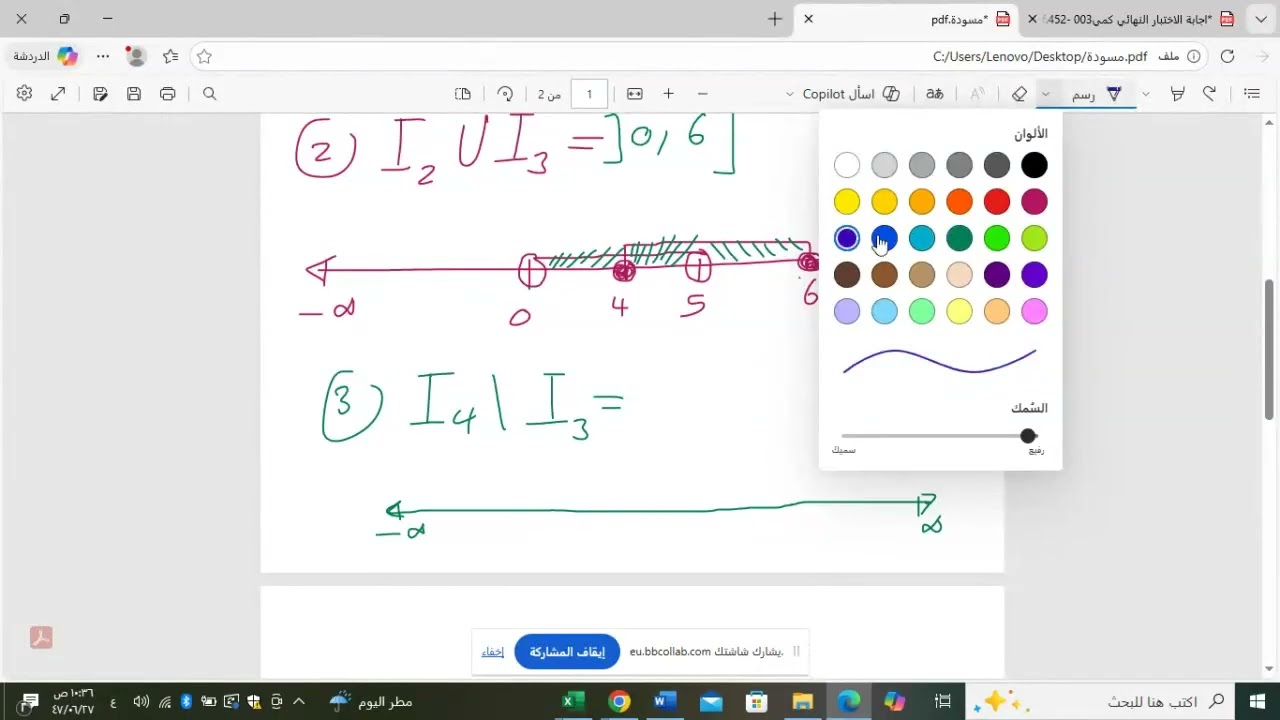Image resolution: width=1280 pixels, height=720 pixels.
Task: Click the page number input field
Action: (589, 94)
